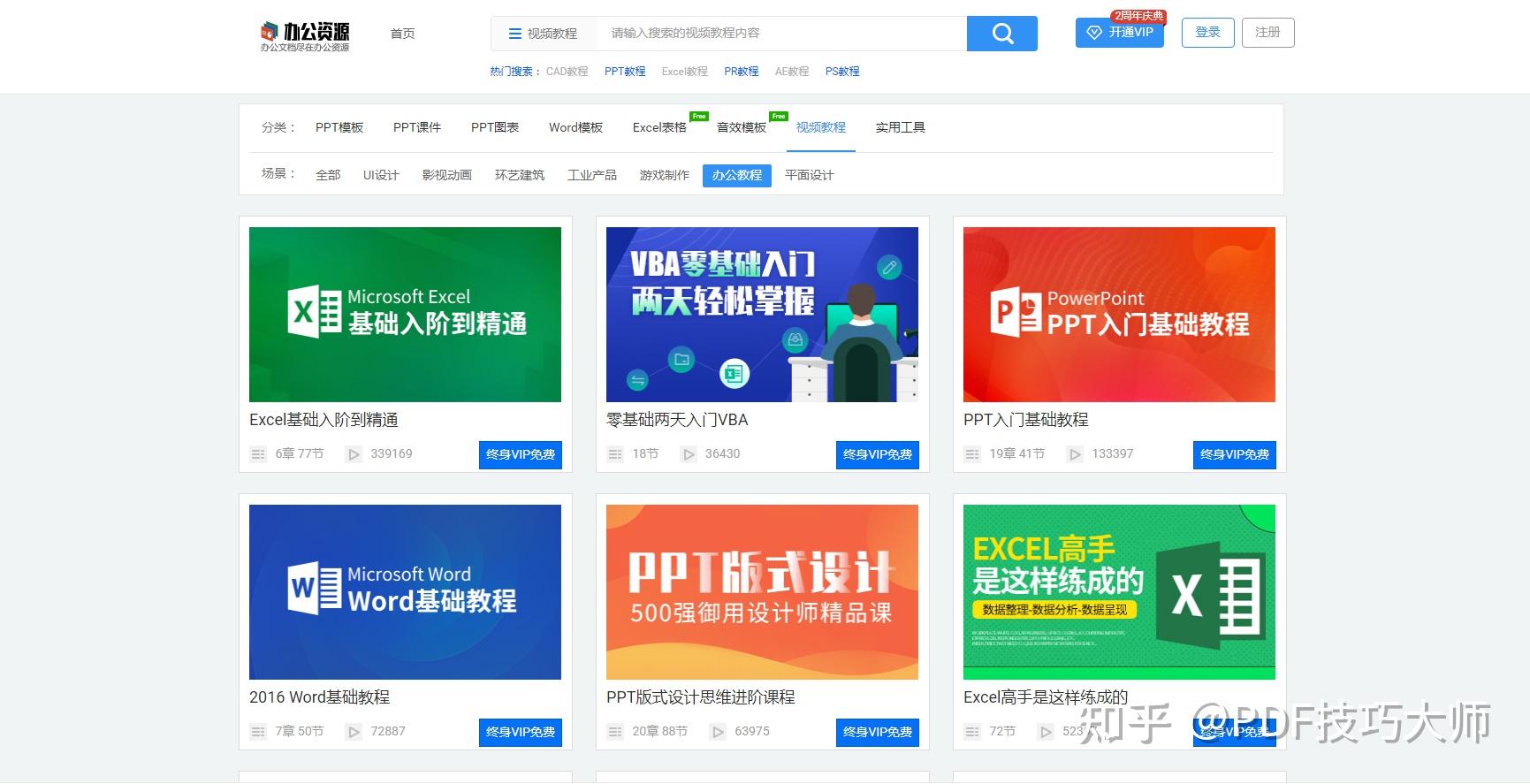Open the Excel基础入阶到精通 course thumbnail
This screenshot has width=1530, height=784.
coord(405,315)
